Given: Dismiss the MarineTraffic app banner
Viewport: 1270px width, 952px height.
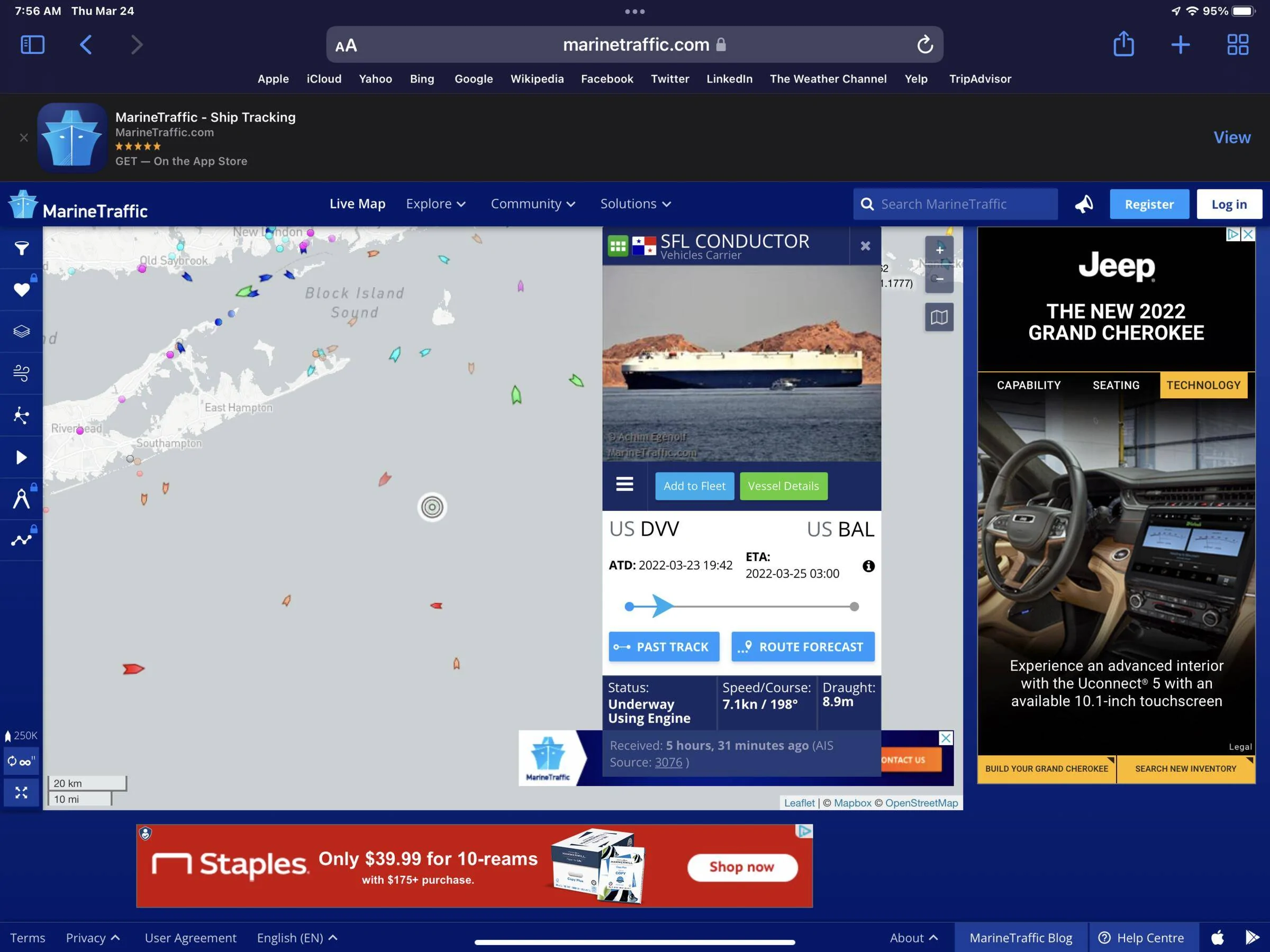Looking at the screenshot, I should (23, 138).
